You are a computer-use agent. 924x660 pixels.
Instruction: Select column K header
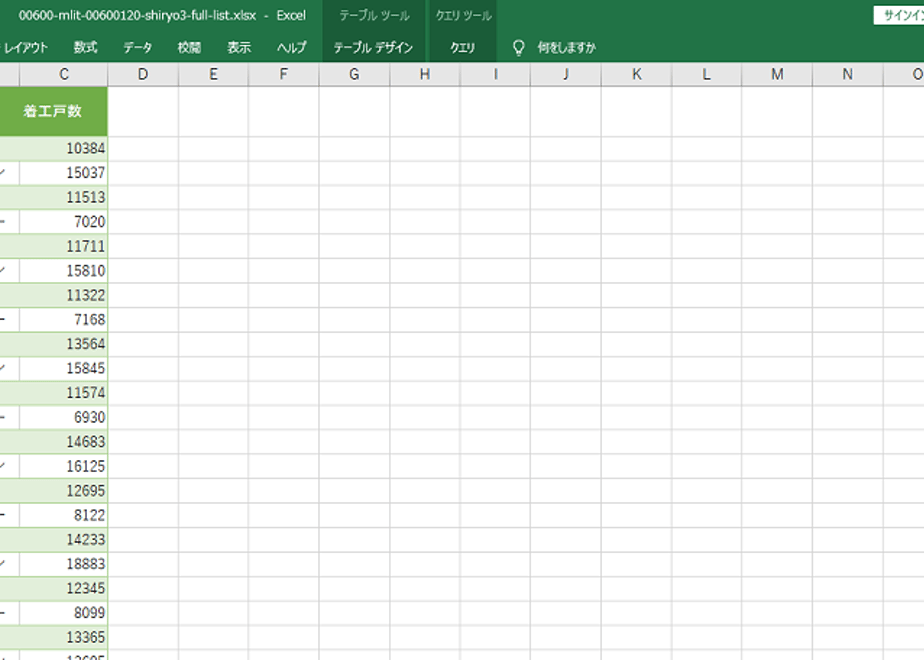[636, 74]
